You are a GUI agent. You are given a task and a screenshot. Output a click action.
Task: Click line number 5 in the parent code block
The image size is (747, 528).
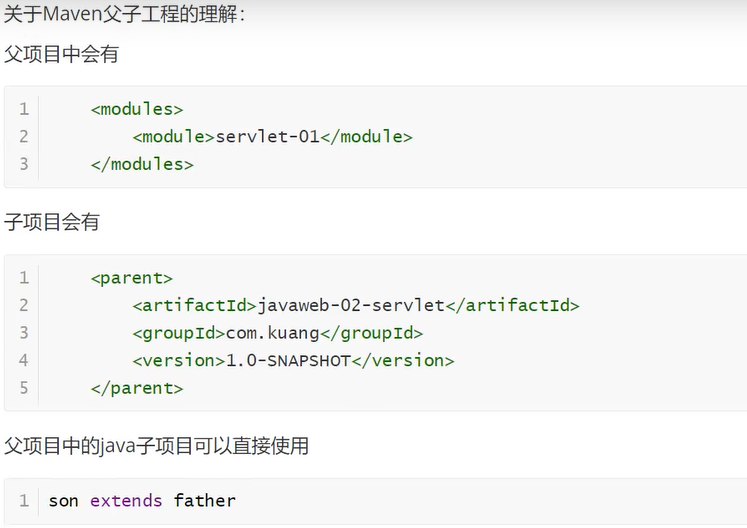pyautogui.click(x=23, y=388)
